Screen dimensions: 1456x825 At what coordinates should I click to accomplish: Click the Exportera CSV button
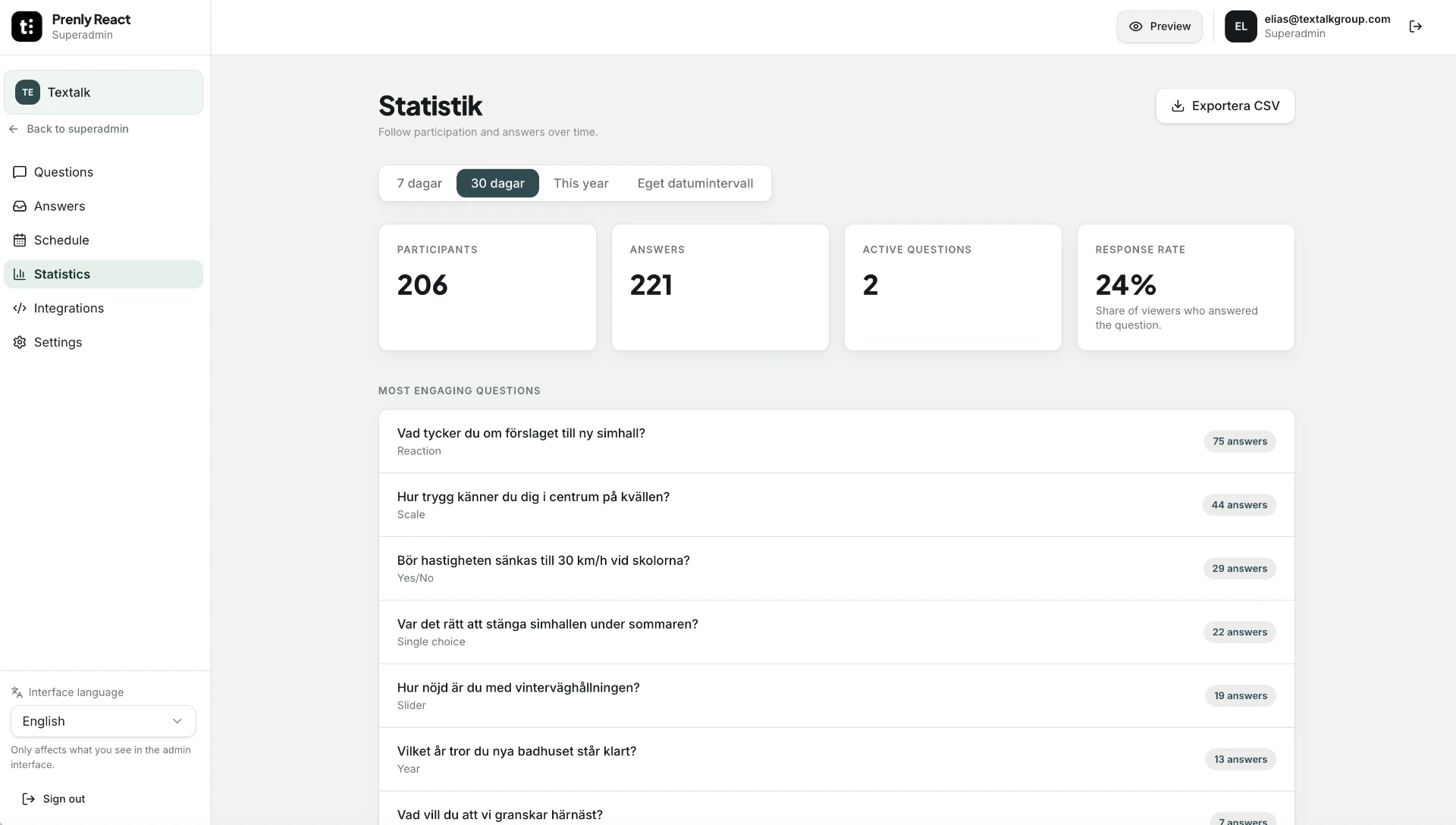click(1225, 106)
